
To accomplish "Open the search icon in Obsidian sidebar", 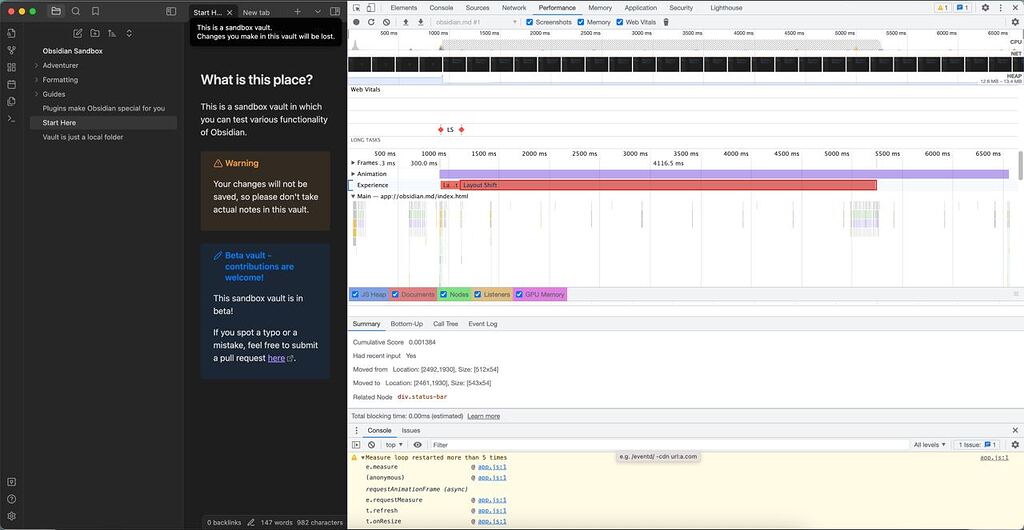I will click(x=75, y=11).
